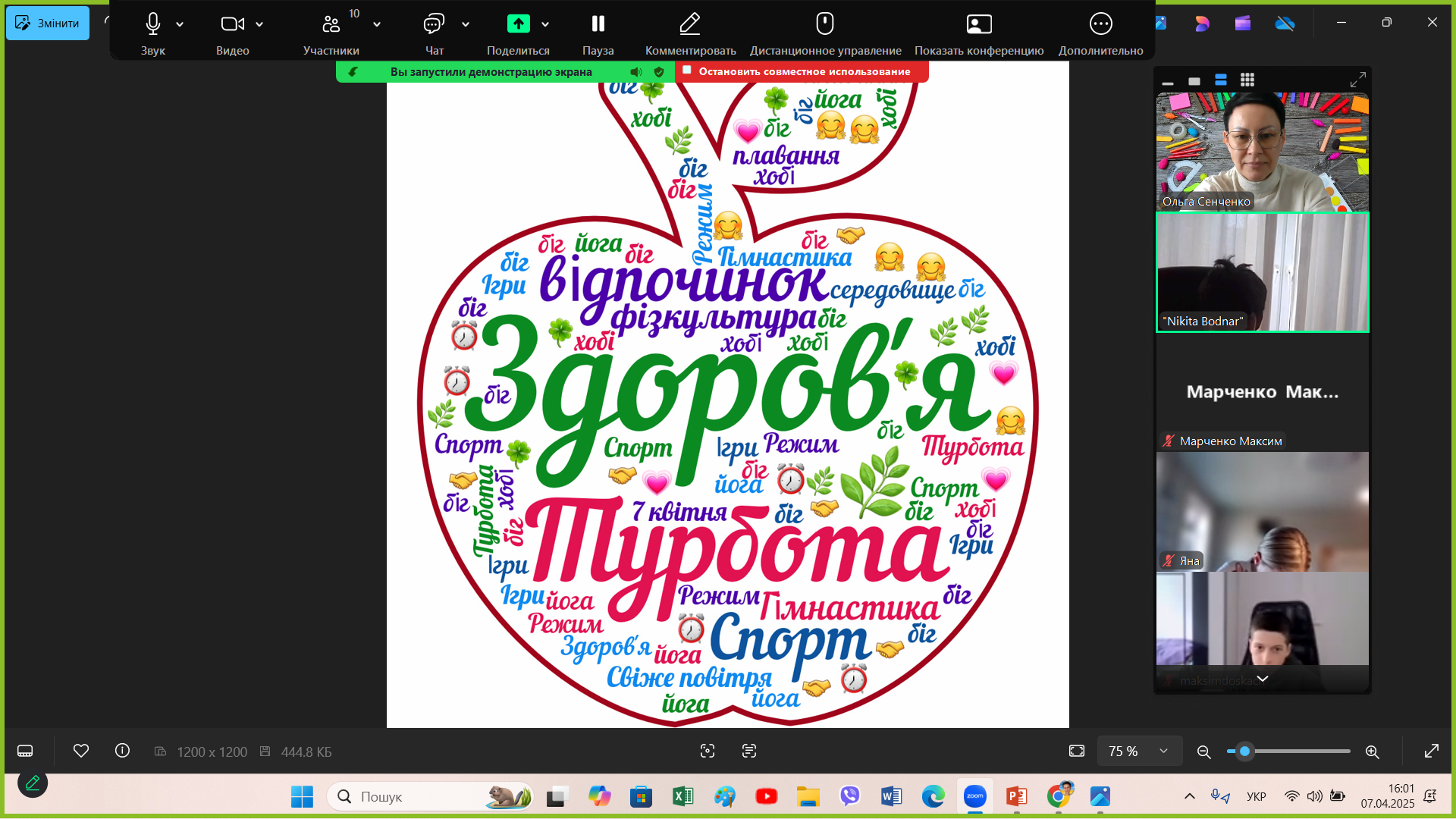Click Остановить совместное использование button
1456x819 pixels.
tap(802, 71)
